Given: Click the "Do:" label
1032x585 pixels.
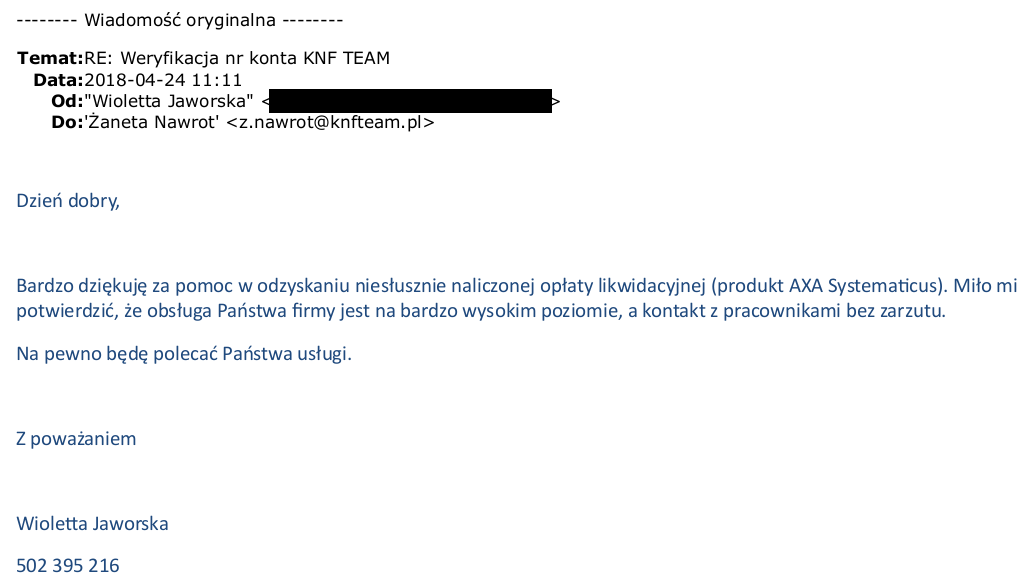Looking at the screenshot, I should tap(67, 122).
